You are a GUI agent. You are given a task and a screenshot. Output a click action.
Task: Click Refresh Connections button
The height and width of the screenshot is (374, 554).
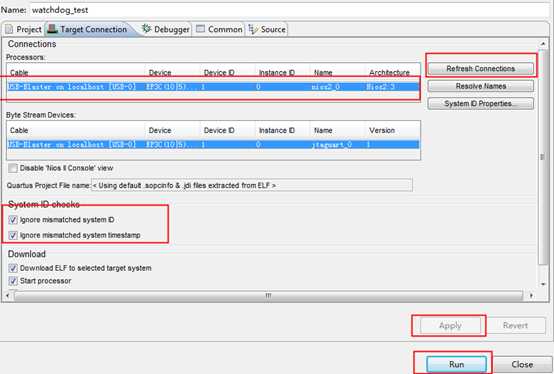481,69
